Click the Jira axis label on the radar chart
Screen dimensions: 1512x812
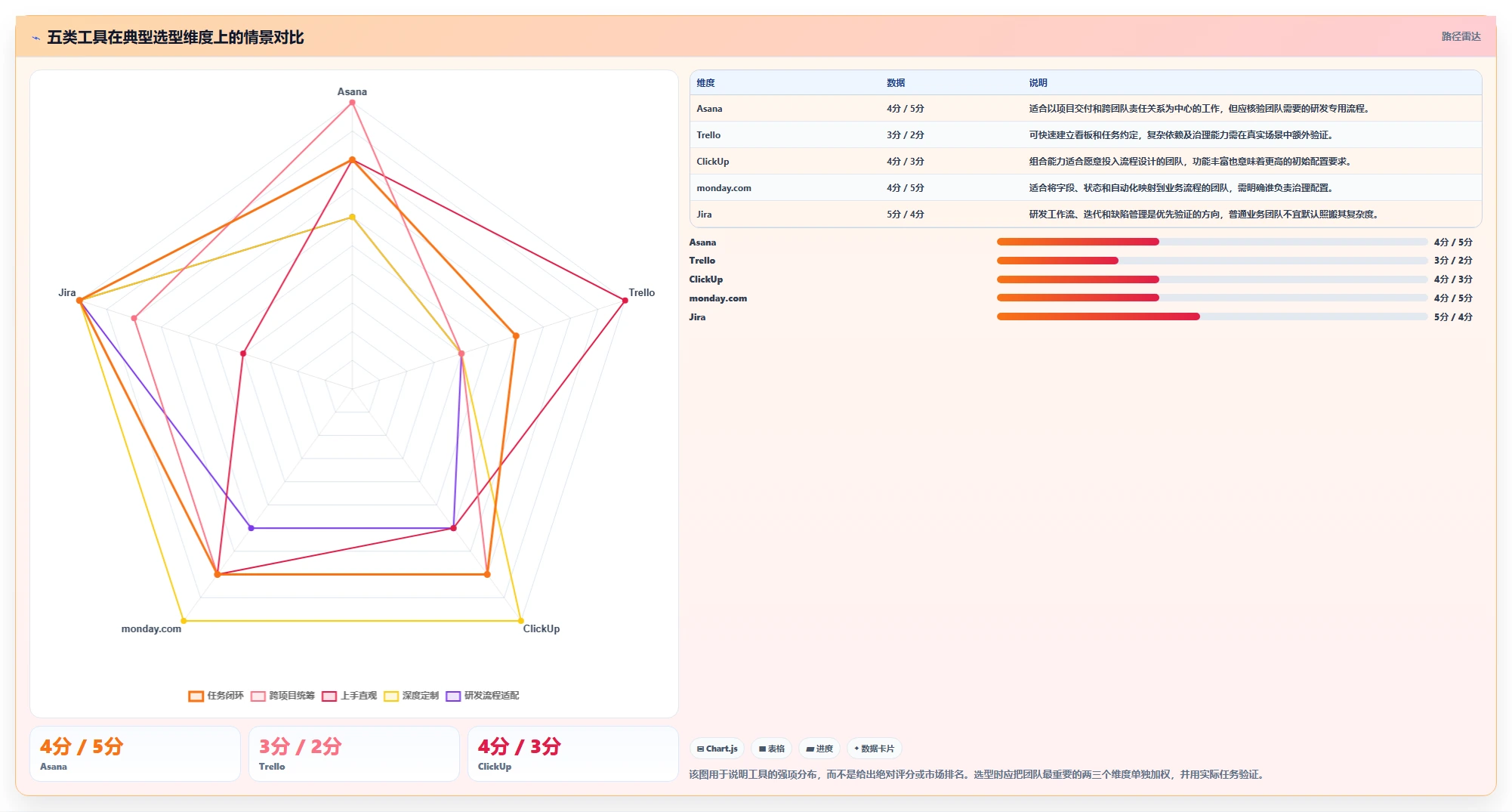[66, 292]
